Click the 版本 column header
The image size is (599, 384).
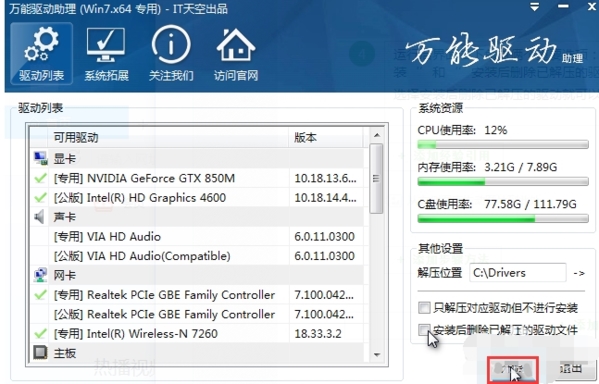[x=326, y=138]
